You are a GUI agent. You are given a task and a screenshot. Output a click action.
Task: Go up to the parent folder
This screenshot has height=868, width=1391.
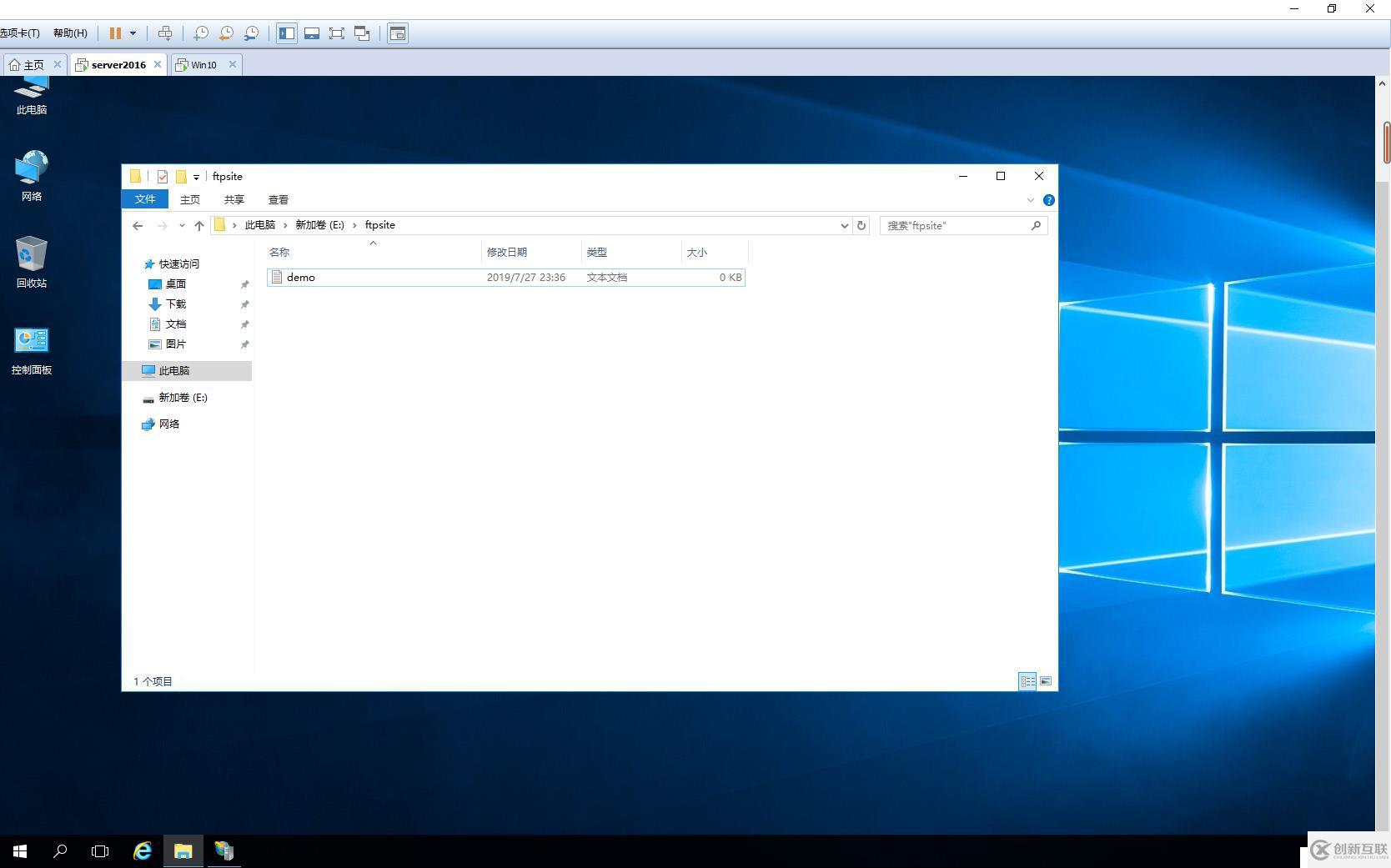tap(199, 225)
